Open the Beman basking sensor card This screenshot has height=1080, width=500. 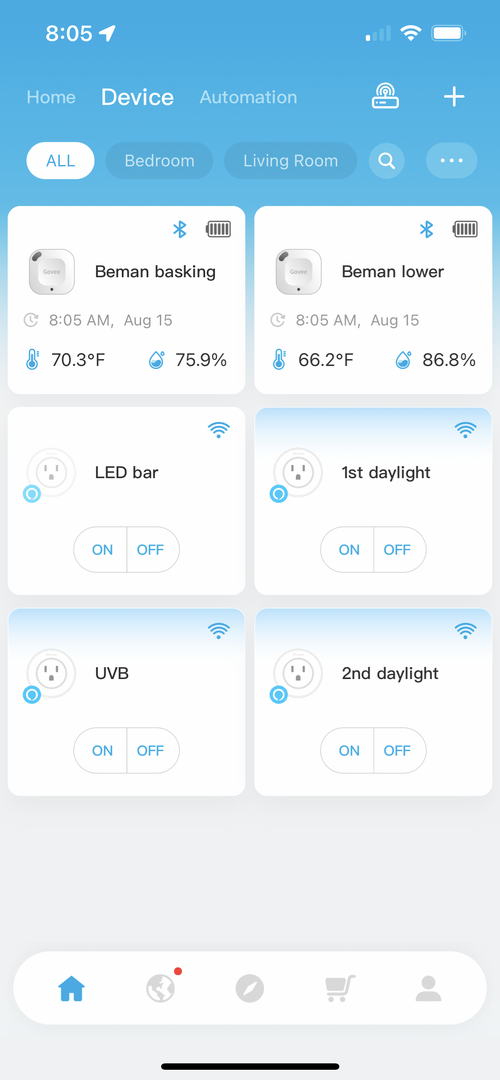tap(127, 300)
